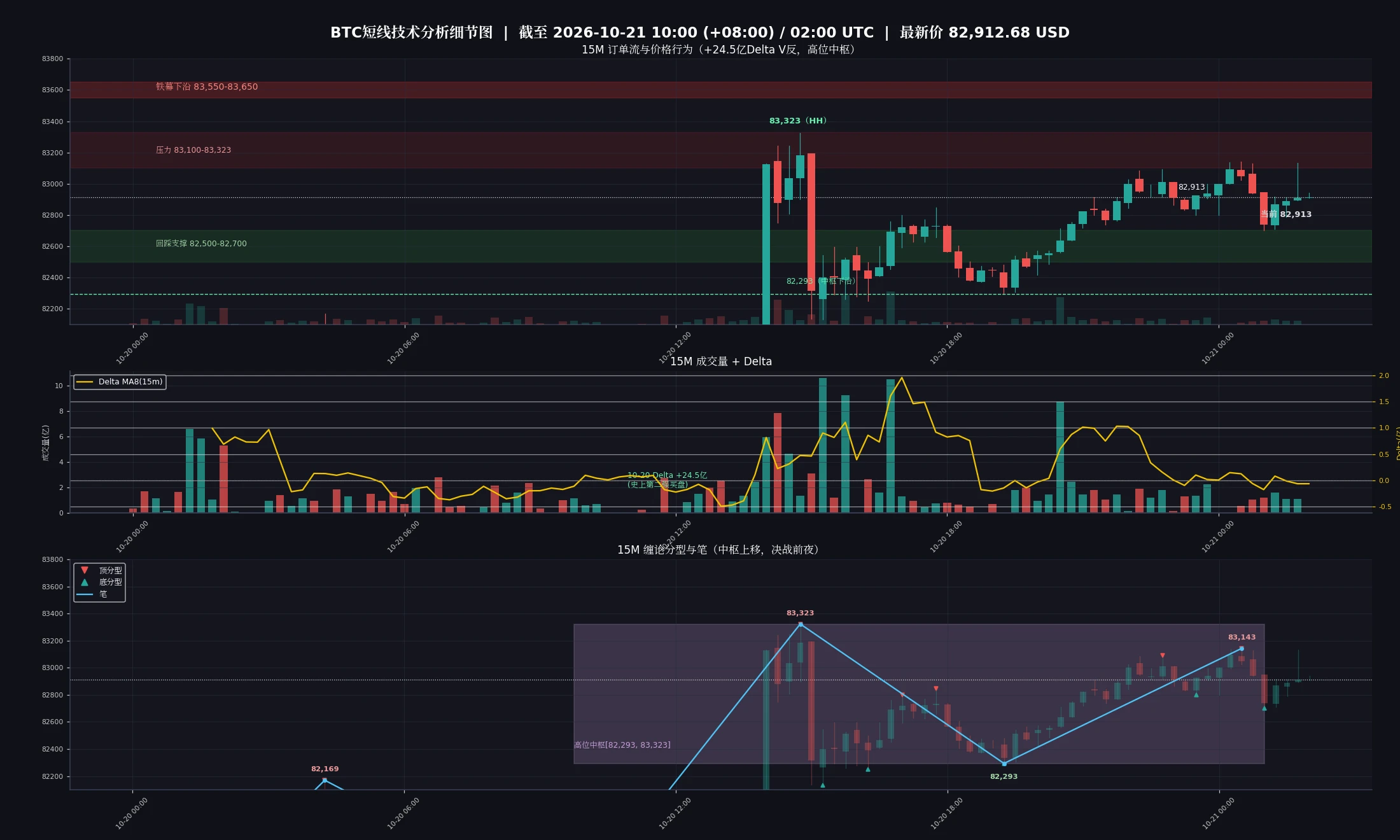Click the 83800 tick on the price panel axis
Image resolution: width=1400 pixels, height=840 pixels.
(x=53, y=59)
